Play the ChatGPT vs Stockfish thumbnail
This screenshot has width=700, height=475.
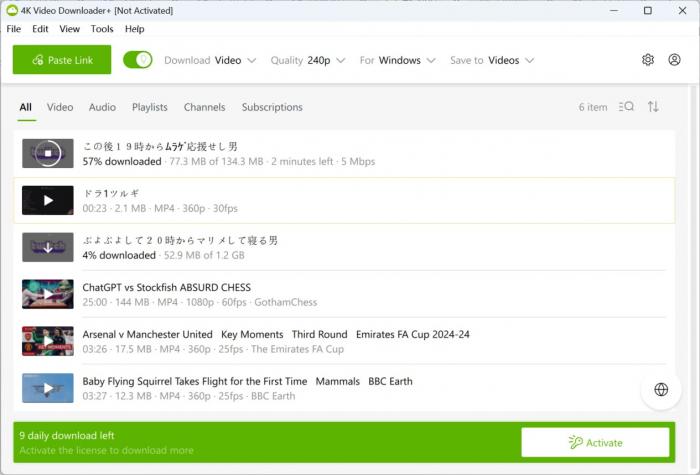tap(48, 294)
